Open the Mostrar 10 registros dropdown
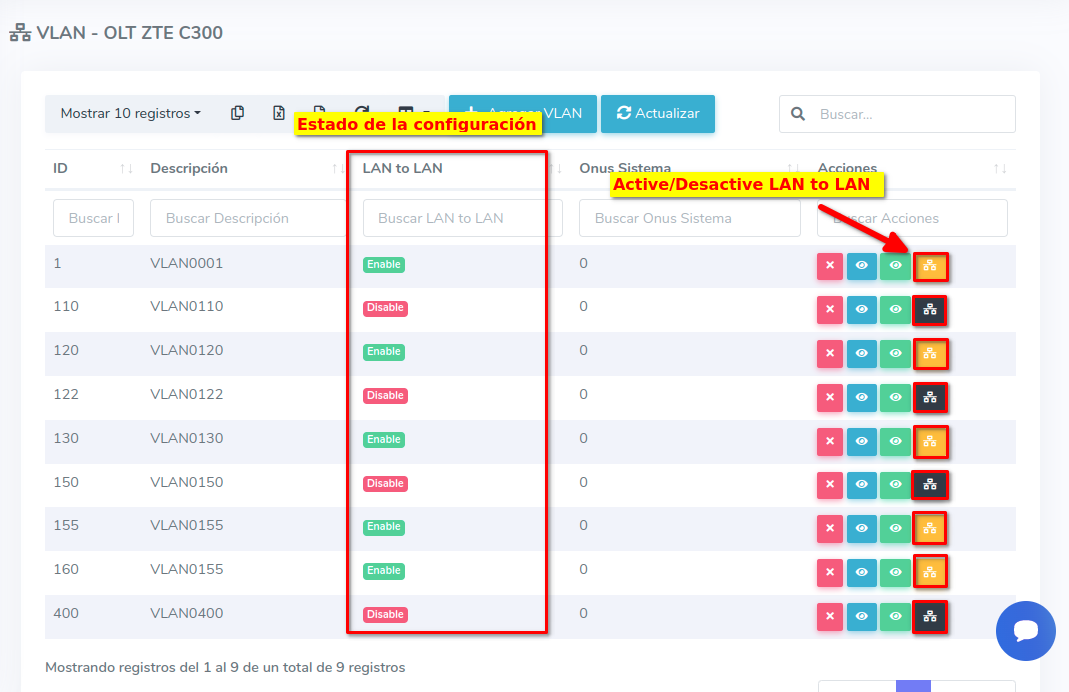This screenshot has height=692, width=1069. click(x=130, y=113)
